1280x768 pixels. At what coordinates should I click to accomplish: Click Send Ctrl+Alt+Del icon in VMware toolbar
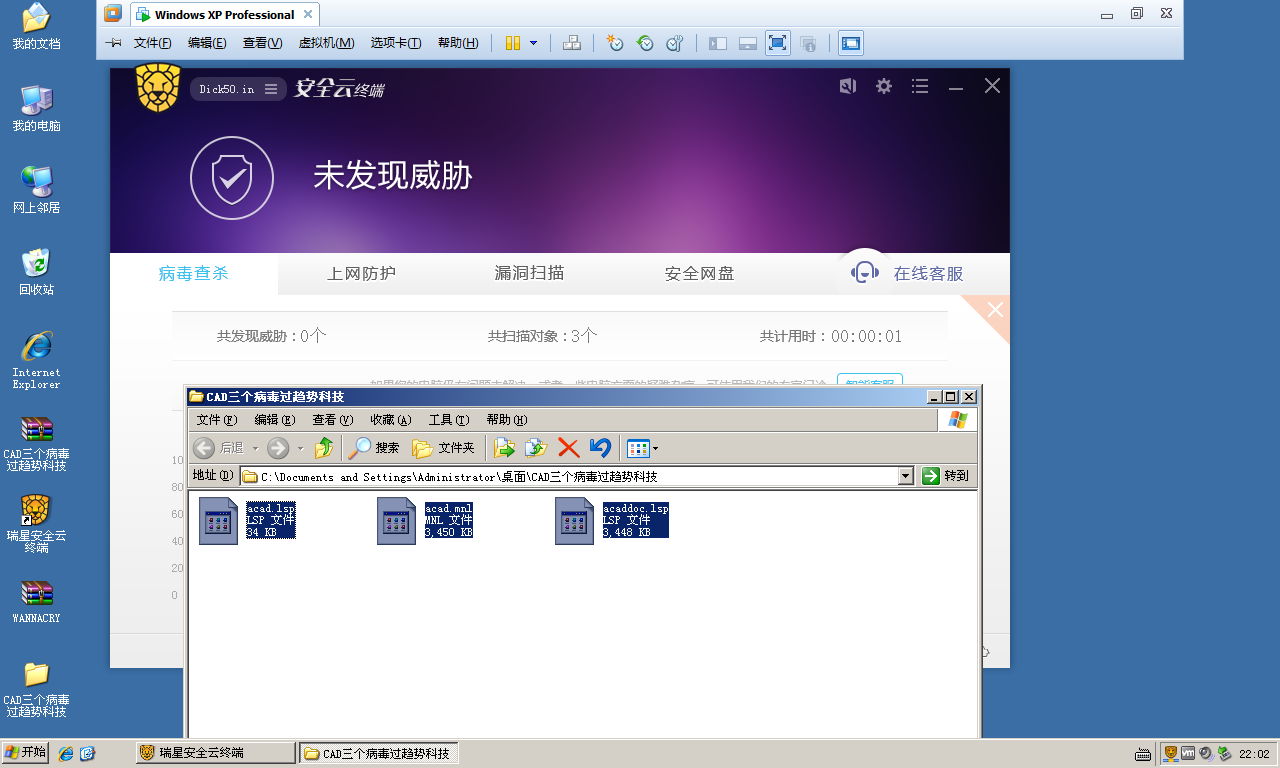click(572, 43)
